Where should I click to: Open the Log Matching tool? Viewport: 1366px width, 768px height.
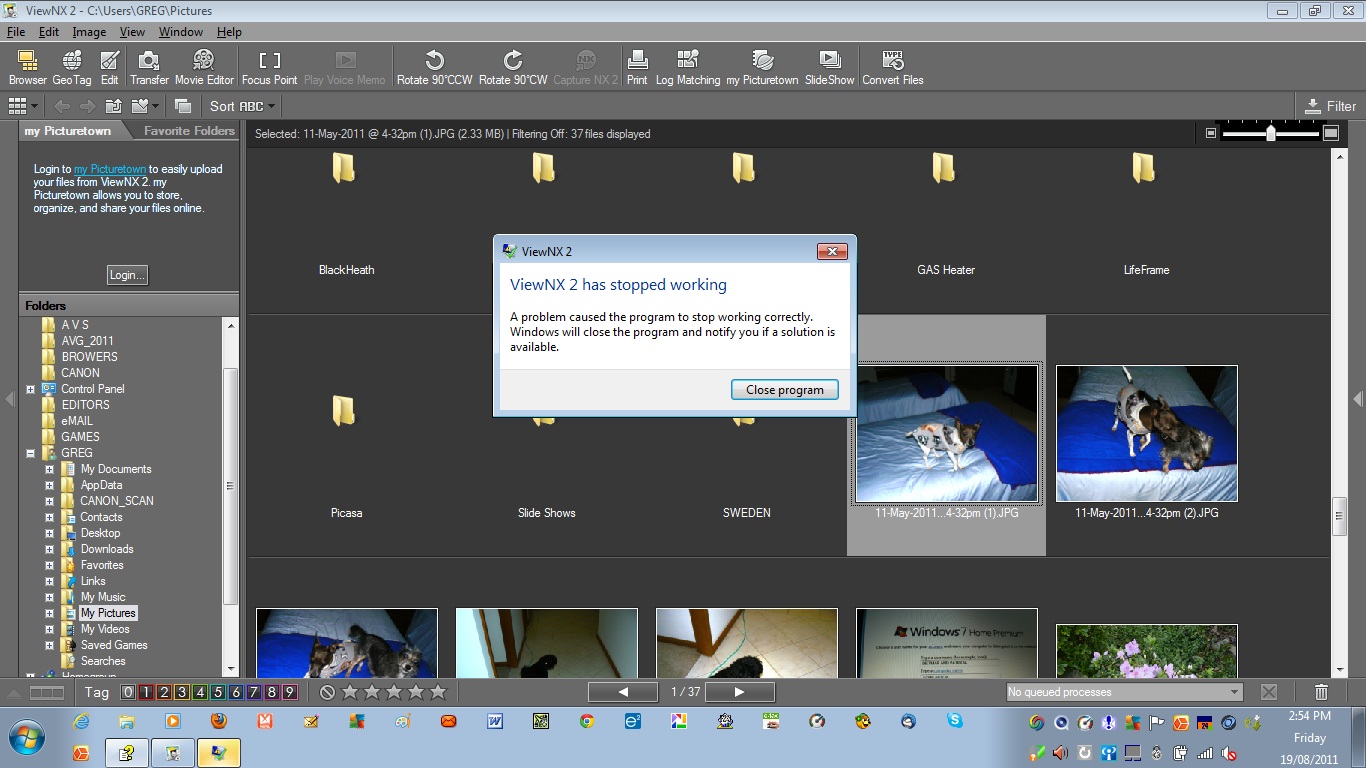[688, 67]
